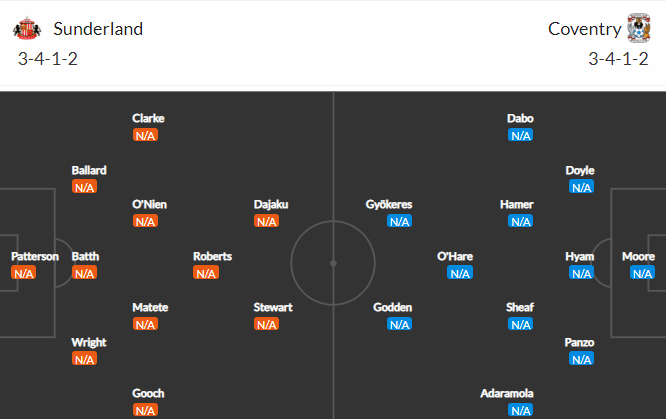Click Patterson's N/A goalkeeper badge
This screenshot has width=666, height=419.
click(x=24, y=273)
